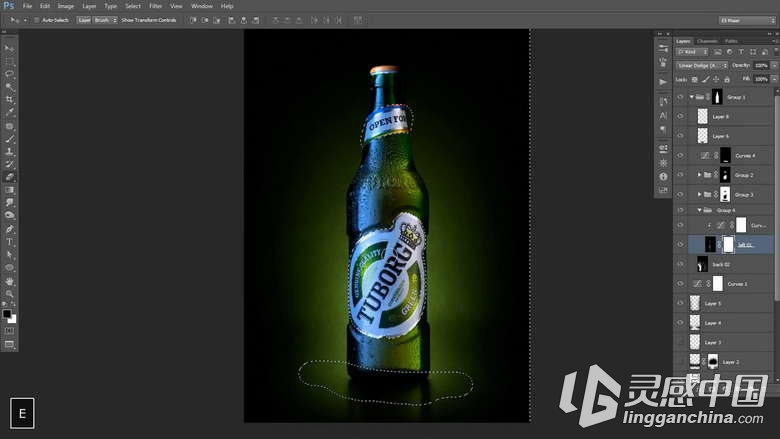Expand the Group 2 folder
This screenshot has height=439, width=780.
coord(699,175)
